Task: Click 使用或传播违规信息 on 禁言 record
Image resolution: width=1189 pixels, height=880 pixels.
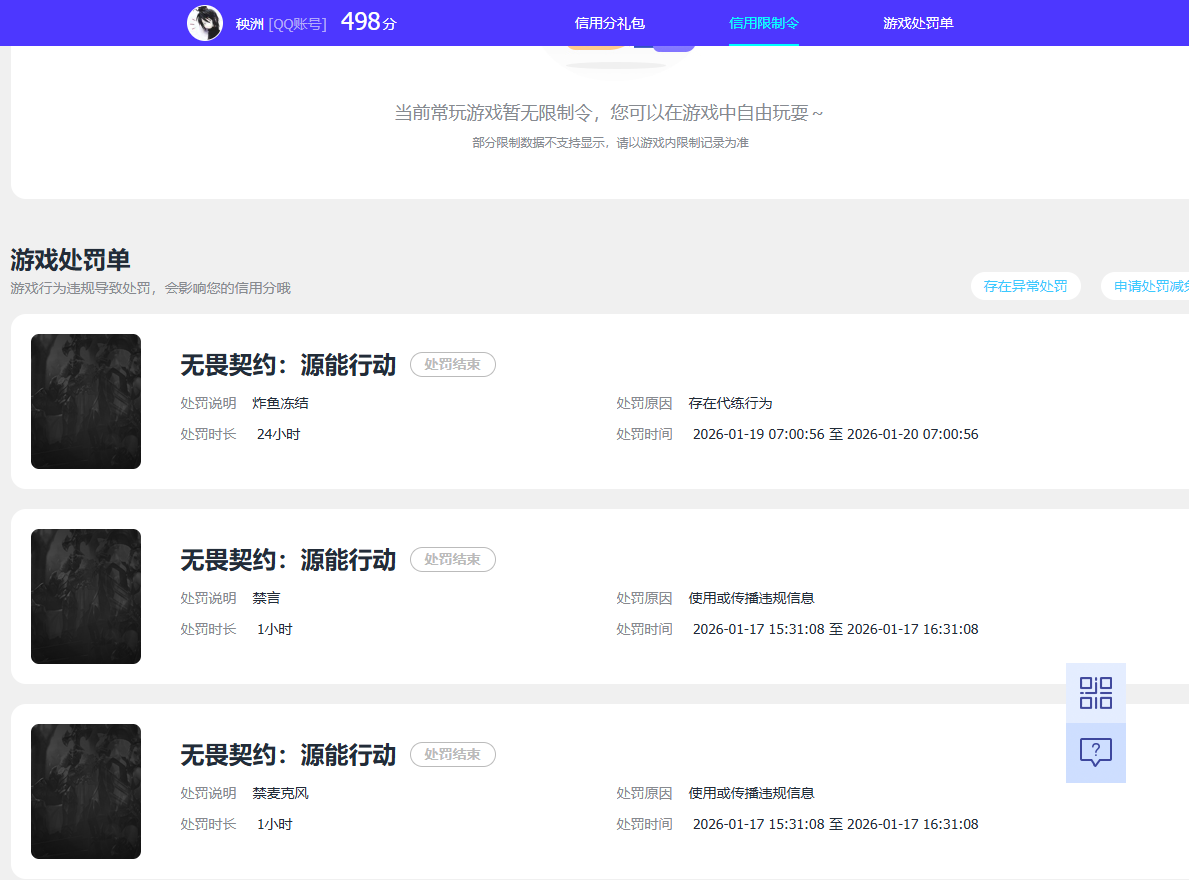Action: pos(751,598)
